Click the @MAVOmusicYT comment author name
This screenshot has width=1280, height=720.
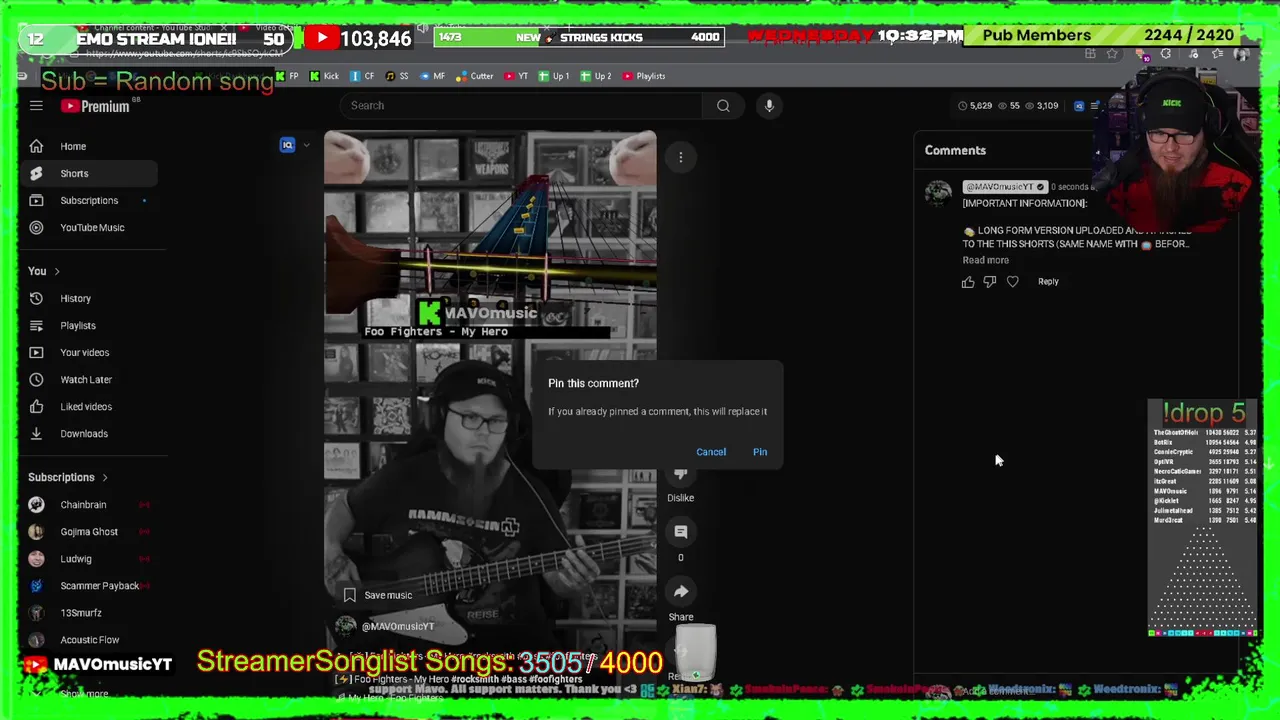[x=1004, y=187]
